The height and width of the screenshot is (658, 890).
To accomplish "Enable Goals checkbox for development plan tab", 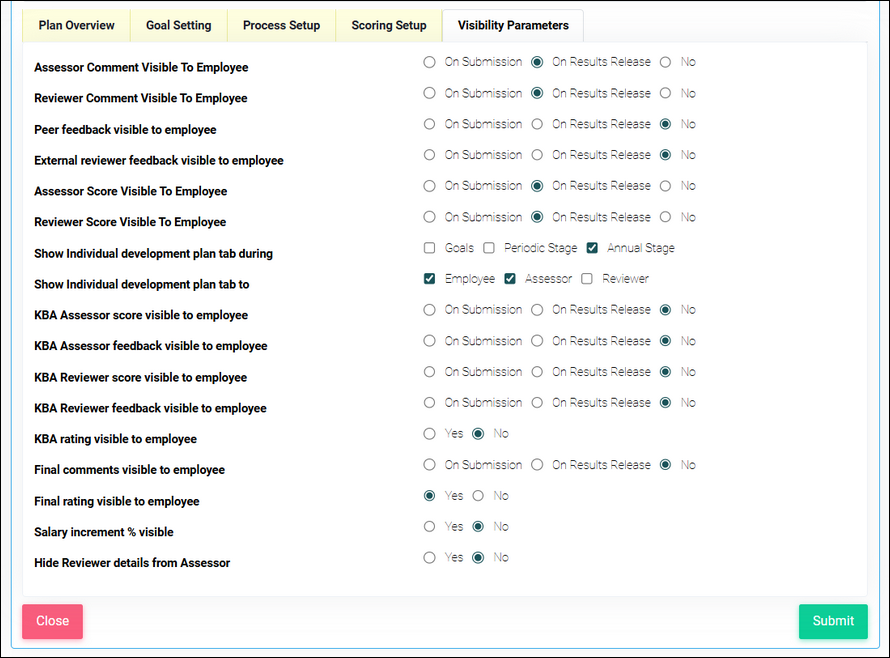I will pyautogui.click(x=430, y=248).
